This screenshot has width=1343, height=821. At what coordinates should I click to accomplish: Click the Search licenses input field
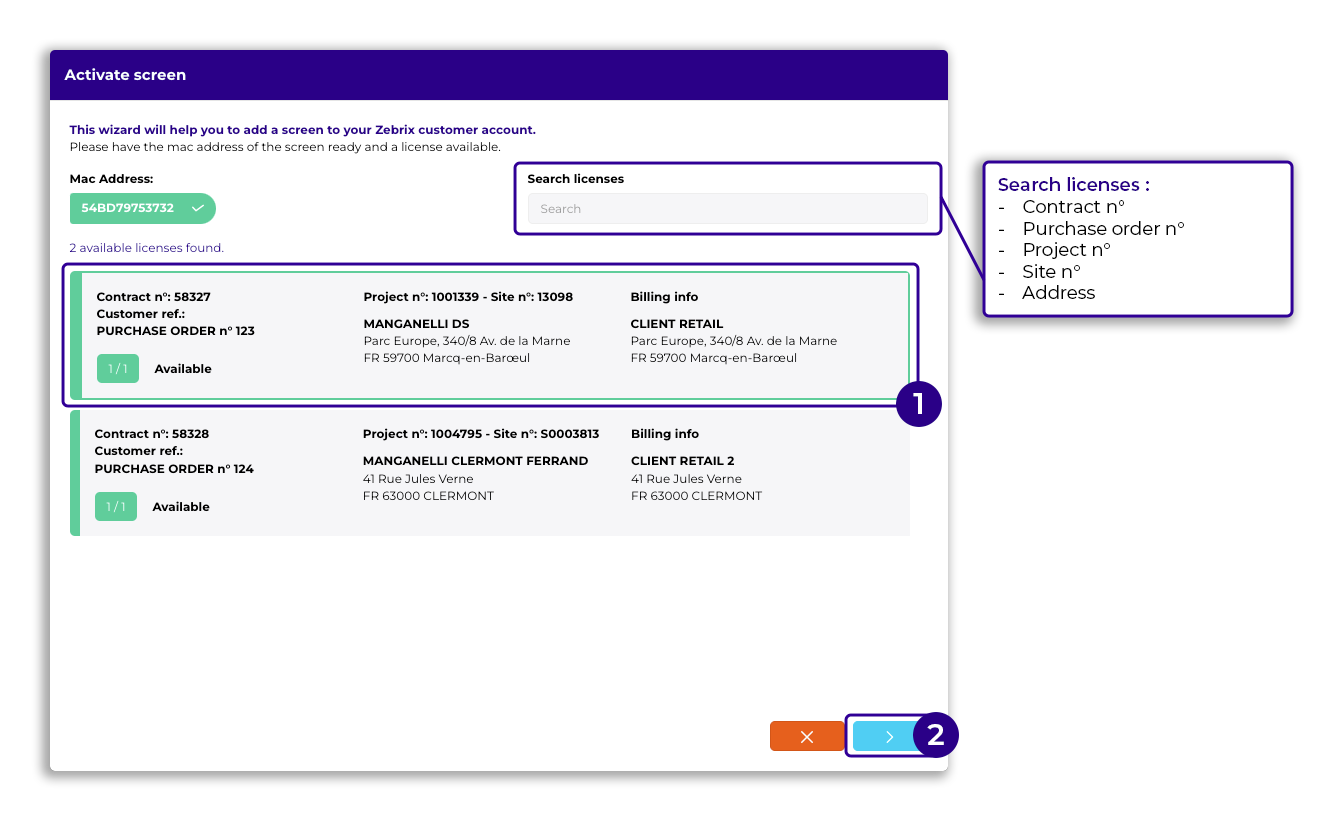(727, 209)
